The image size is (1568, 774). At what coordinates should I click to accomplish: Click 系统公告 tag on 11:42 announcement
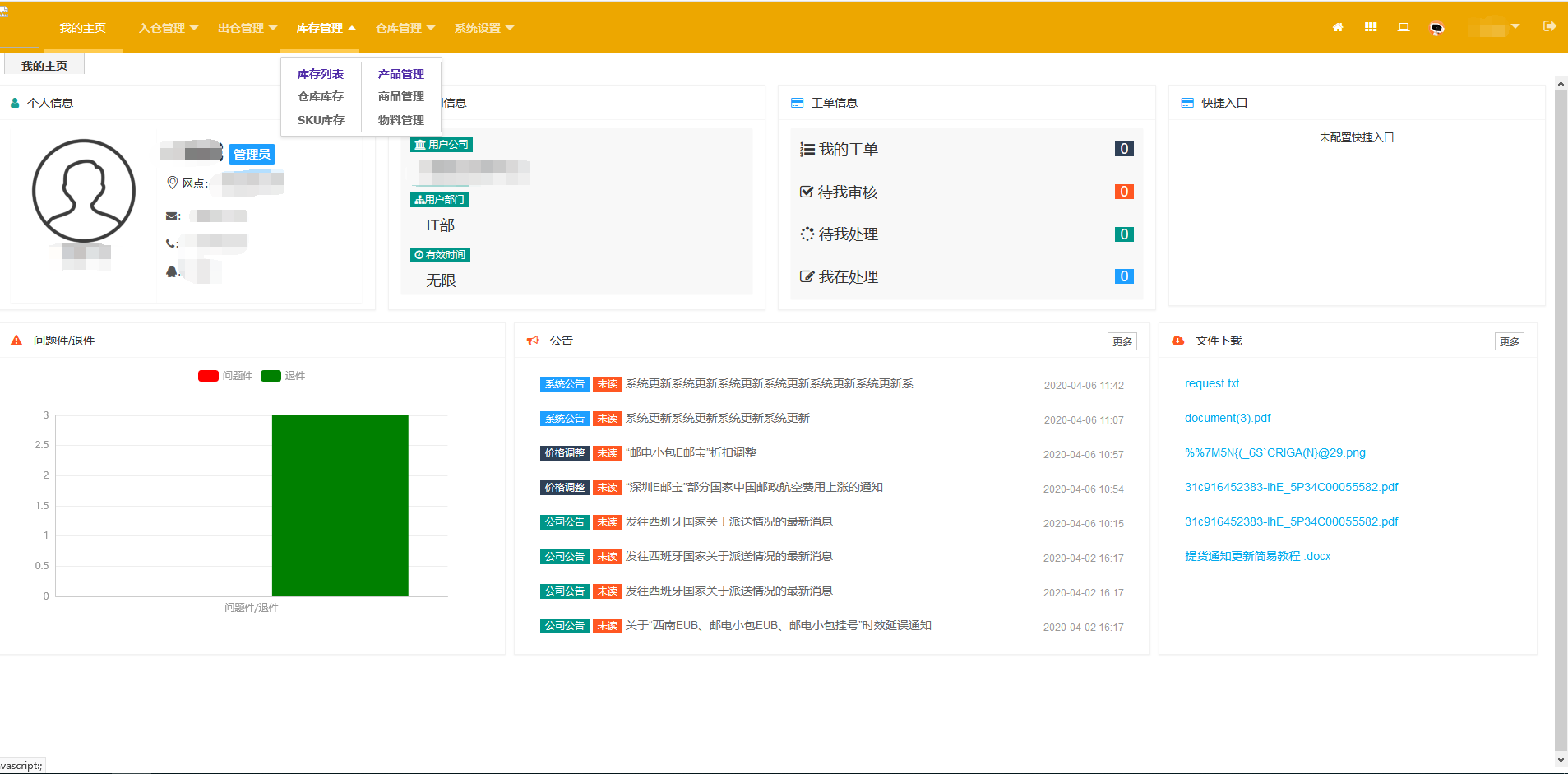point(565,384)
